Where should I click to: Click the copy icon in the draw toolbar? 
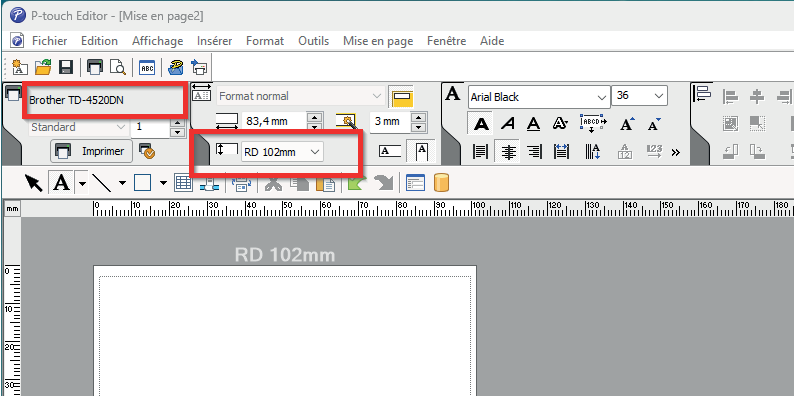(x=299, y=183)
